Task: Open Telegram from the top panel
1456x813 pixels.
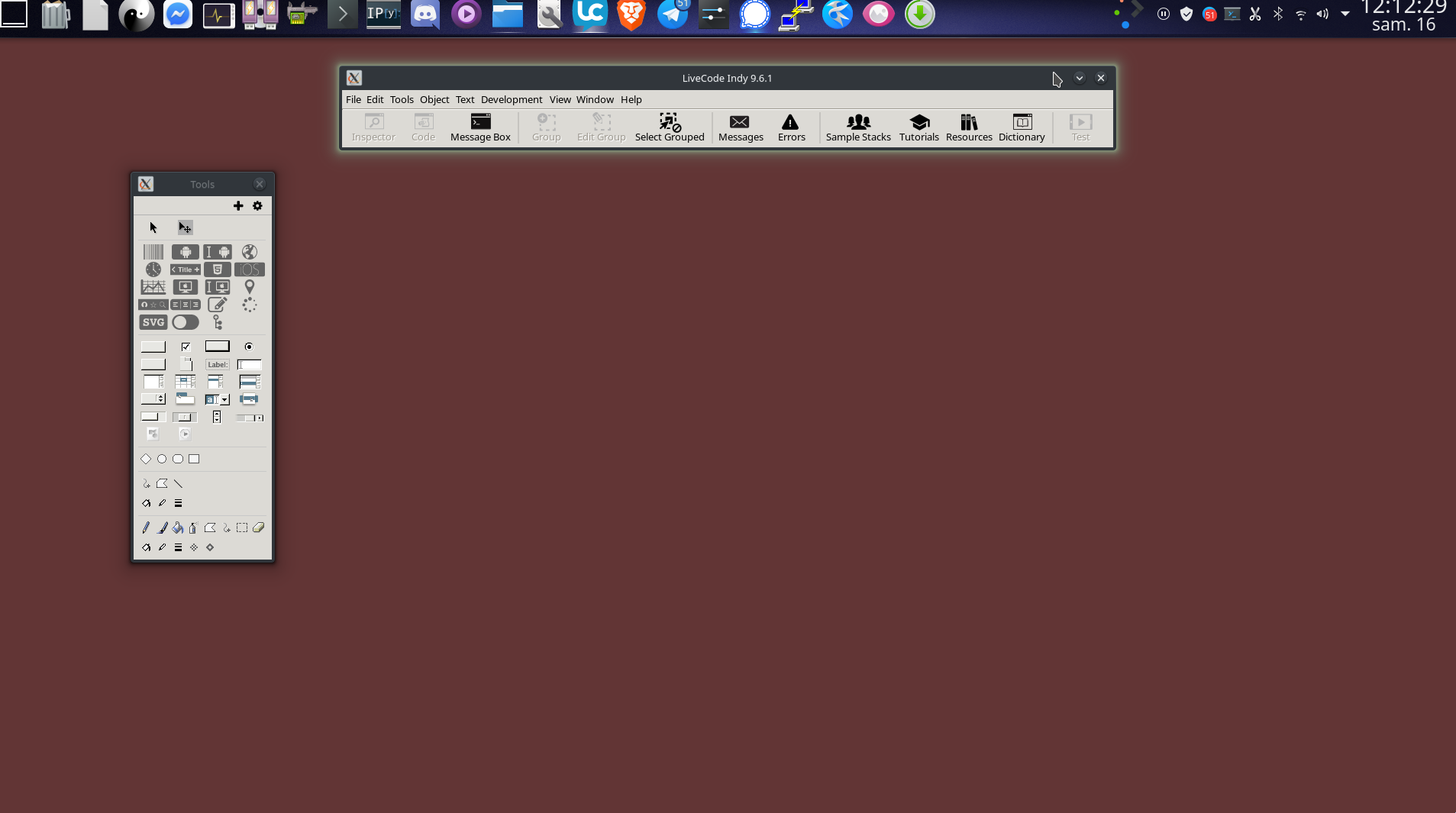Action: [673, 15]
